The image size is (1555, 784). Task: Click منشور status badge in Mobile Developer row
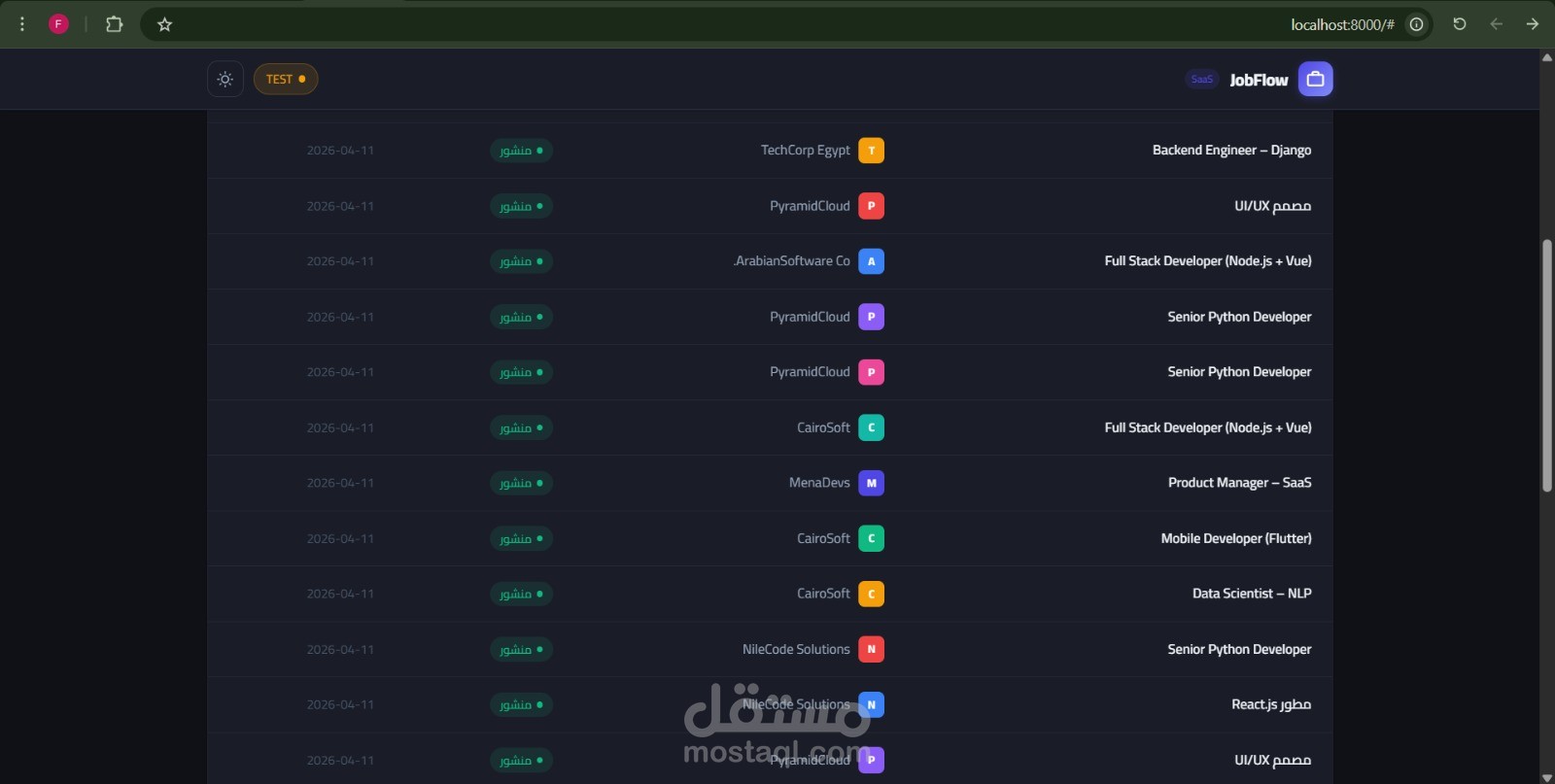521,538
